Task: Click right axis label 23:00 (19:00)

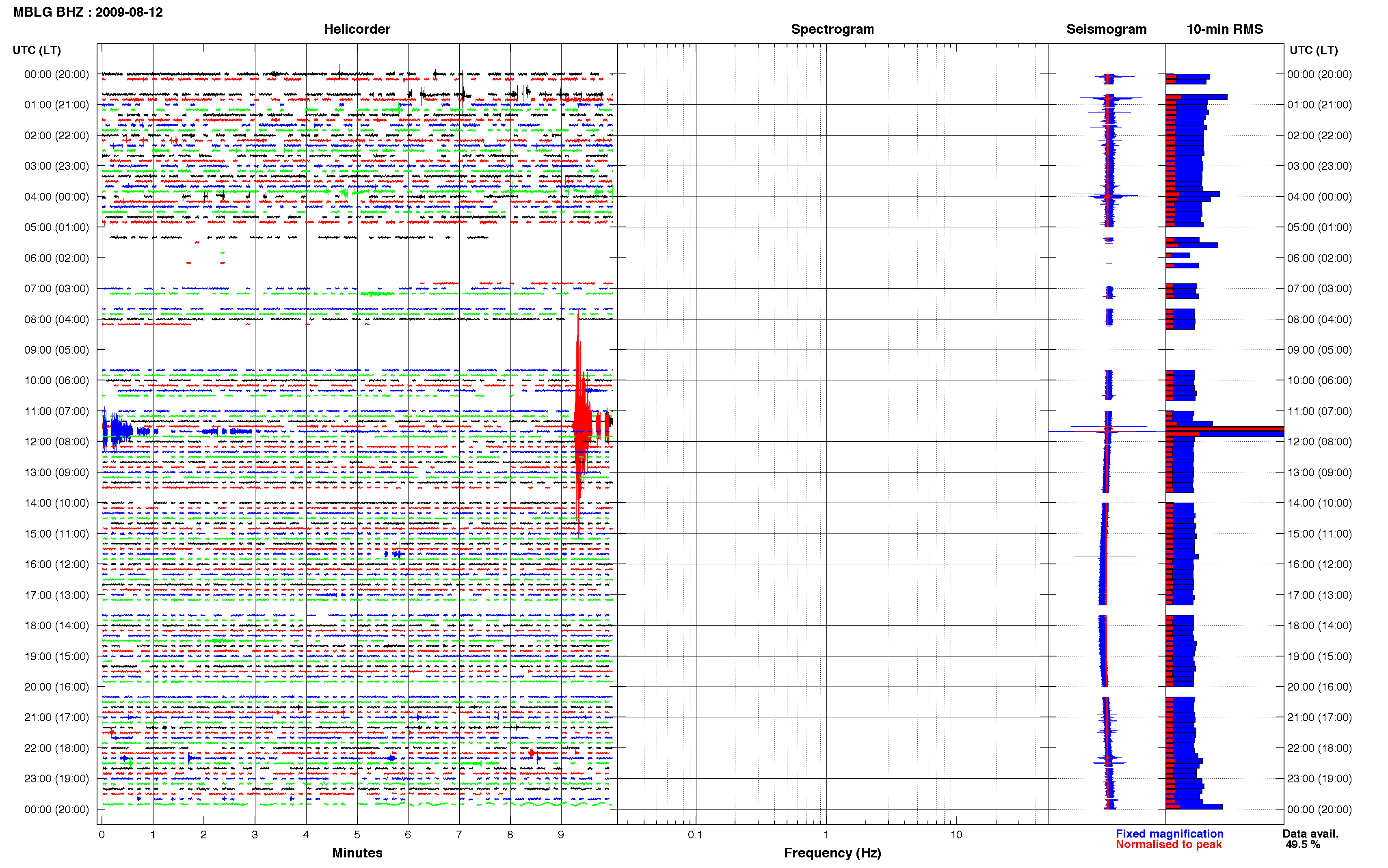Action: pyautogui.click(x=1319, y=778)
